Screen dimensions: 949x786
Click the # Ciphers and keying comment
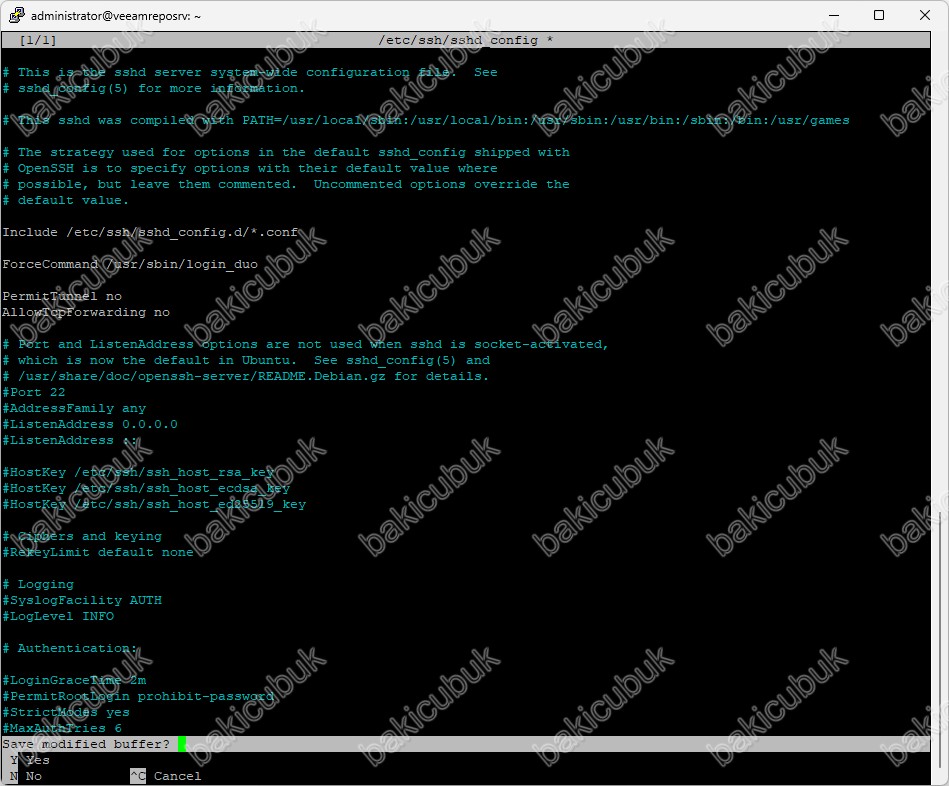pos(82,536)
